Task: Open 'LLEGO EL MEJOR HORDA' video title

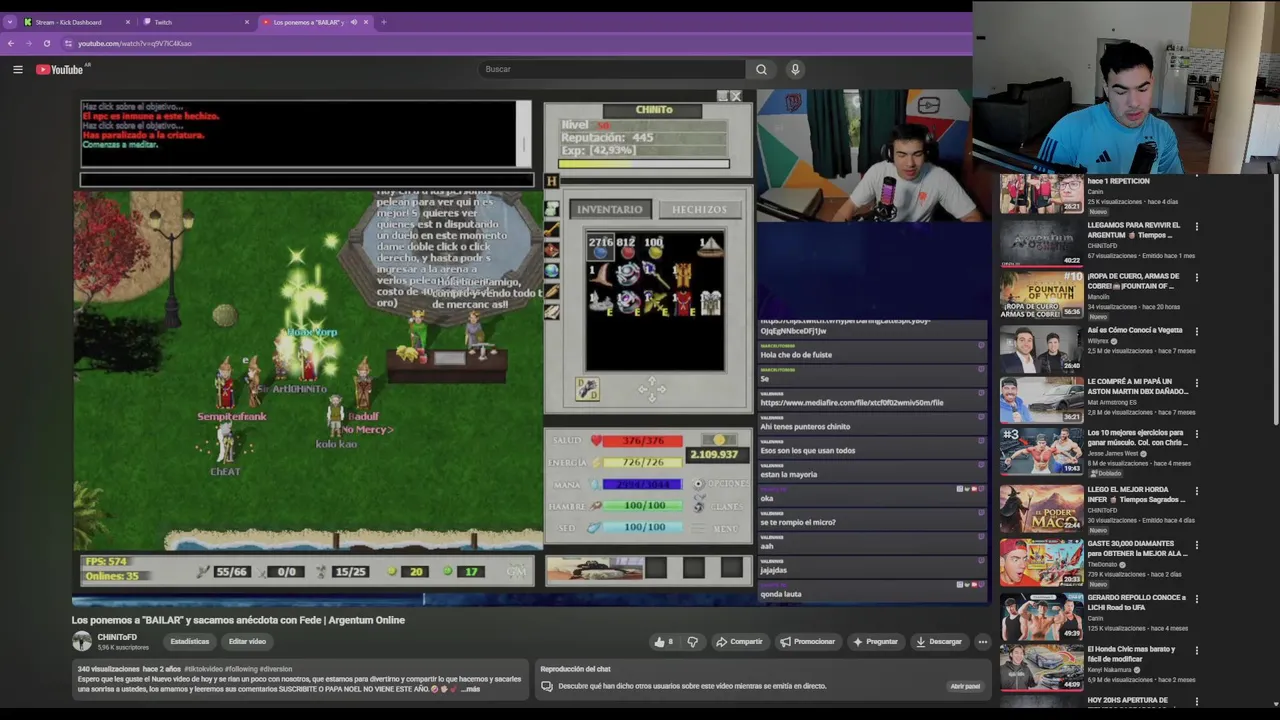Action: point(1136,495)
